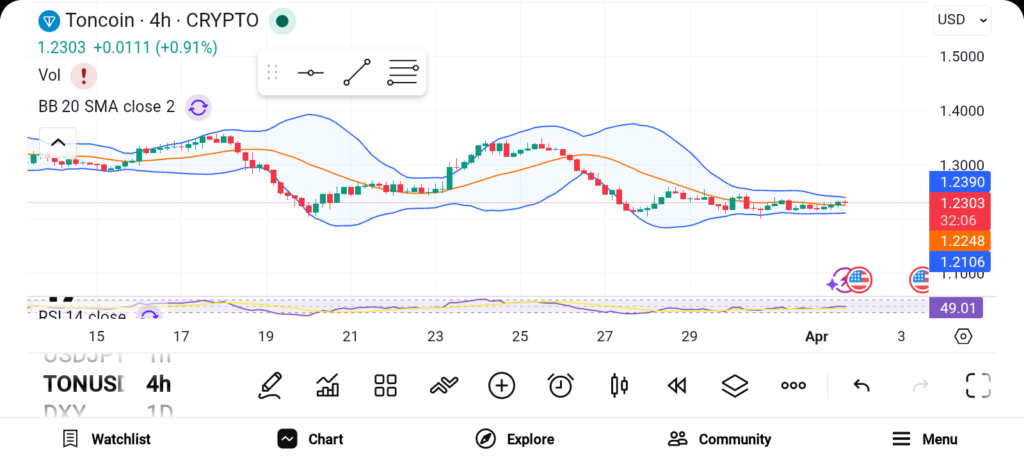Open more options three-dots icon
This screenshot has height=461, width=1024.
[x=793, y=385]
